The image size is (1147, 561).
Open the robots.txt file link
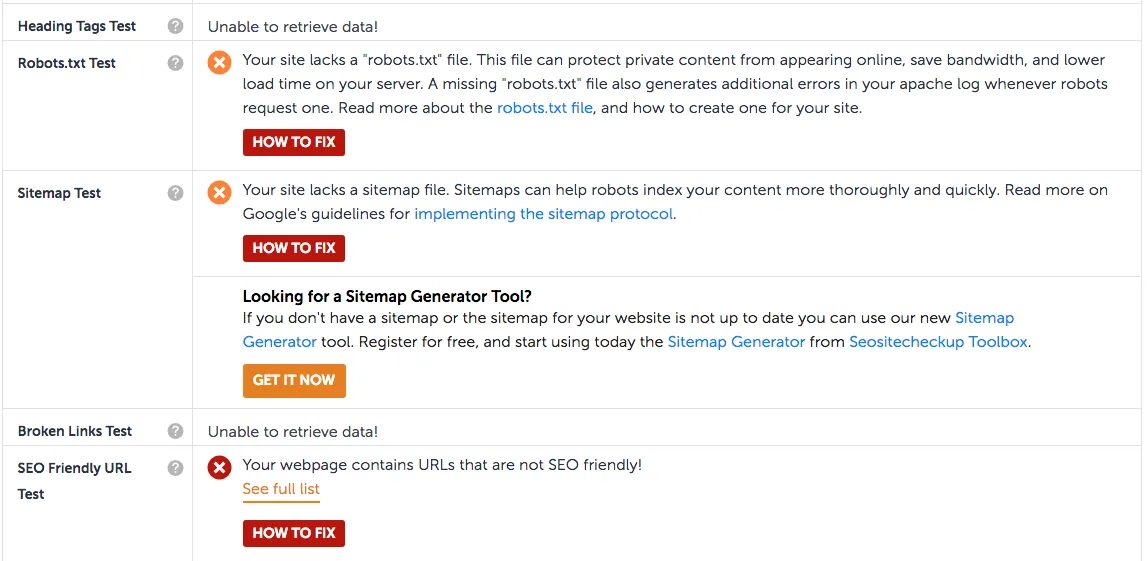point(544,108)
